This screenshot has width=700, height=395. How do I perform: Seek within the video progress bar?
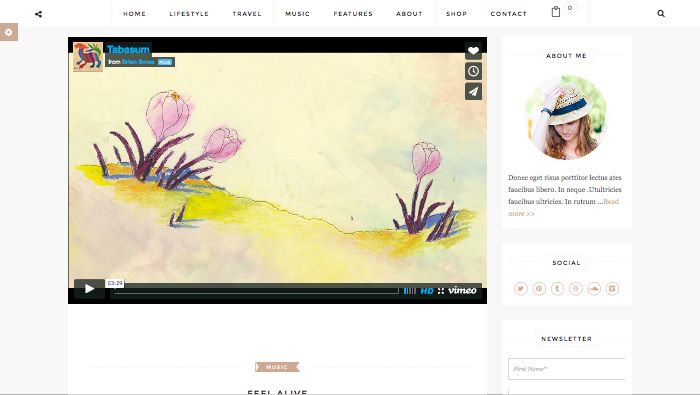pyautogui.click(x=257, y=291)
